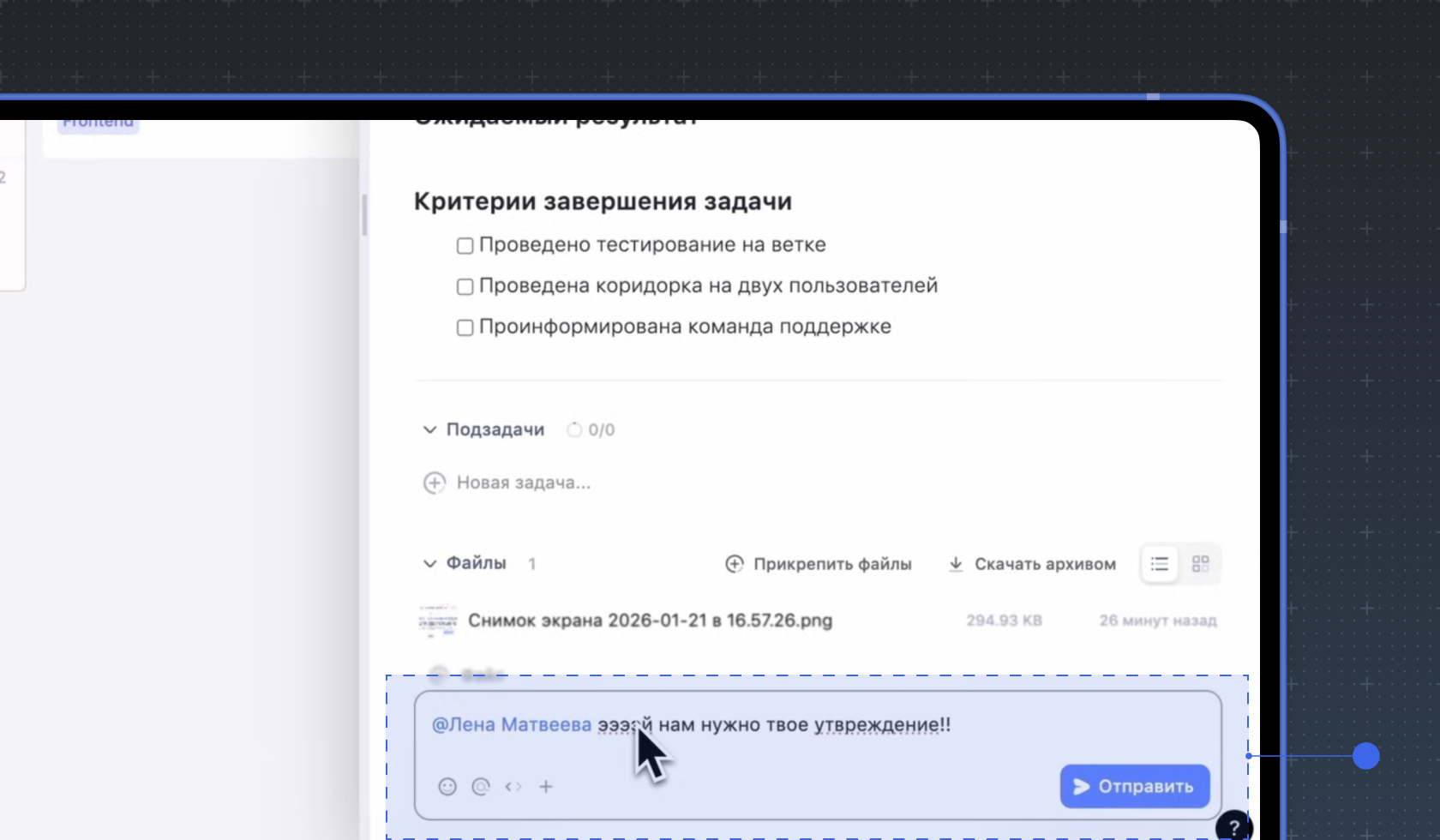This screenshot has height=840, width=1440.
Task: Click Прикрепить файлы to attach files
Action: coord(819,564)
